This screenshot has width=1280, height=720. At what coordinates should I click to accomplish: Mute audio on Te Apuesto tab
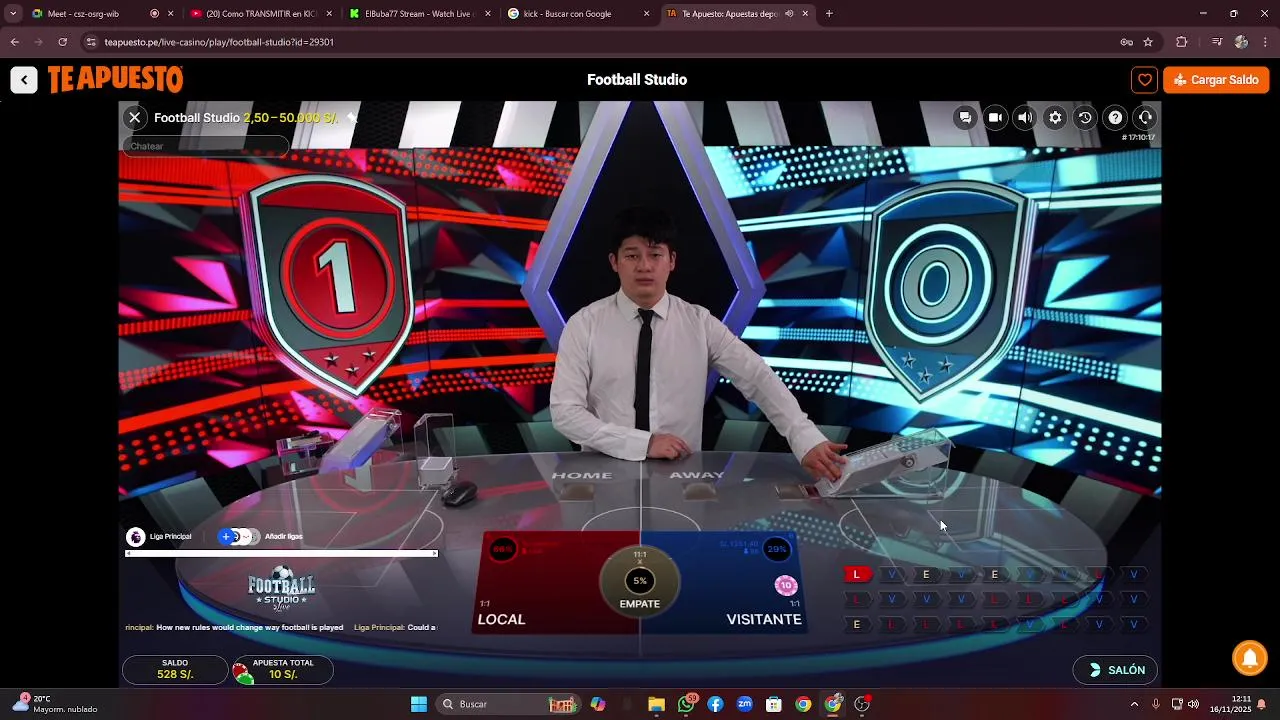[790, 14]
